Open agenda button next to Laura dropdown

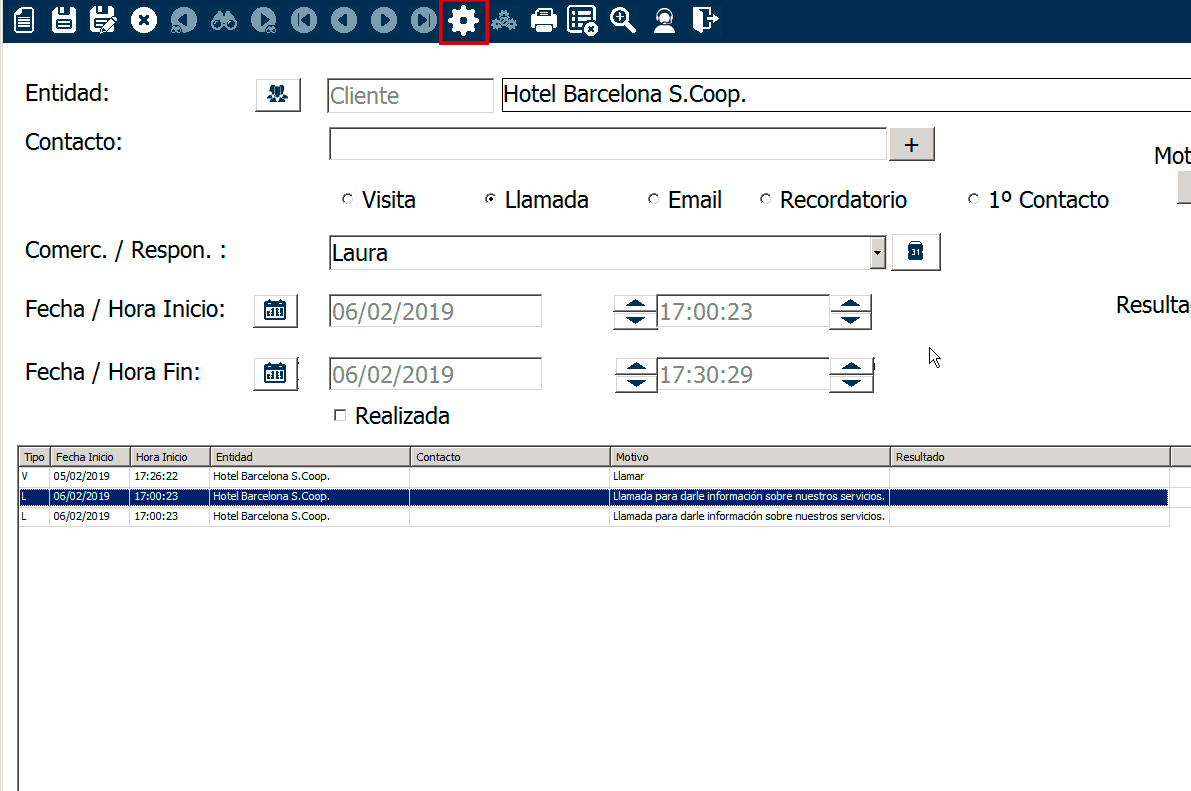(x=916, y=253)
